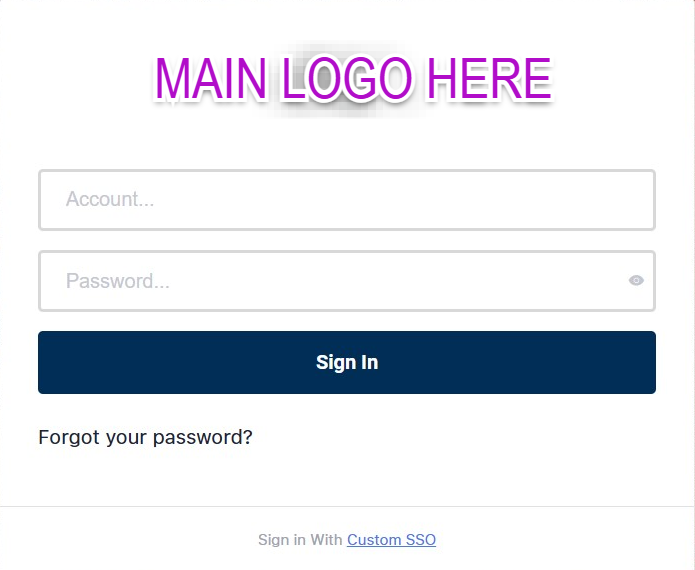Toggle password visibility eye icon
The height and width of the screenshot is (570, 695).
pyautogui.click(x=636, y=281)
